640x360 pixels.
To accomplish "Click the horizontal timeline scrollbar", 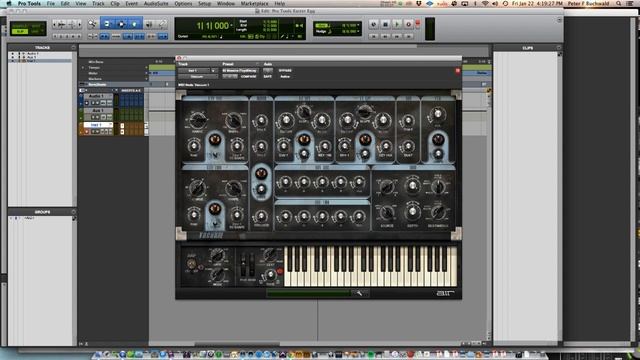I will pos(237,343).
